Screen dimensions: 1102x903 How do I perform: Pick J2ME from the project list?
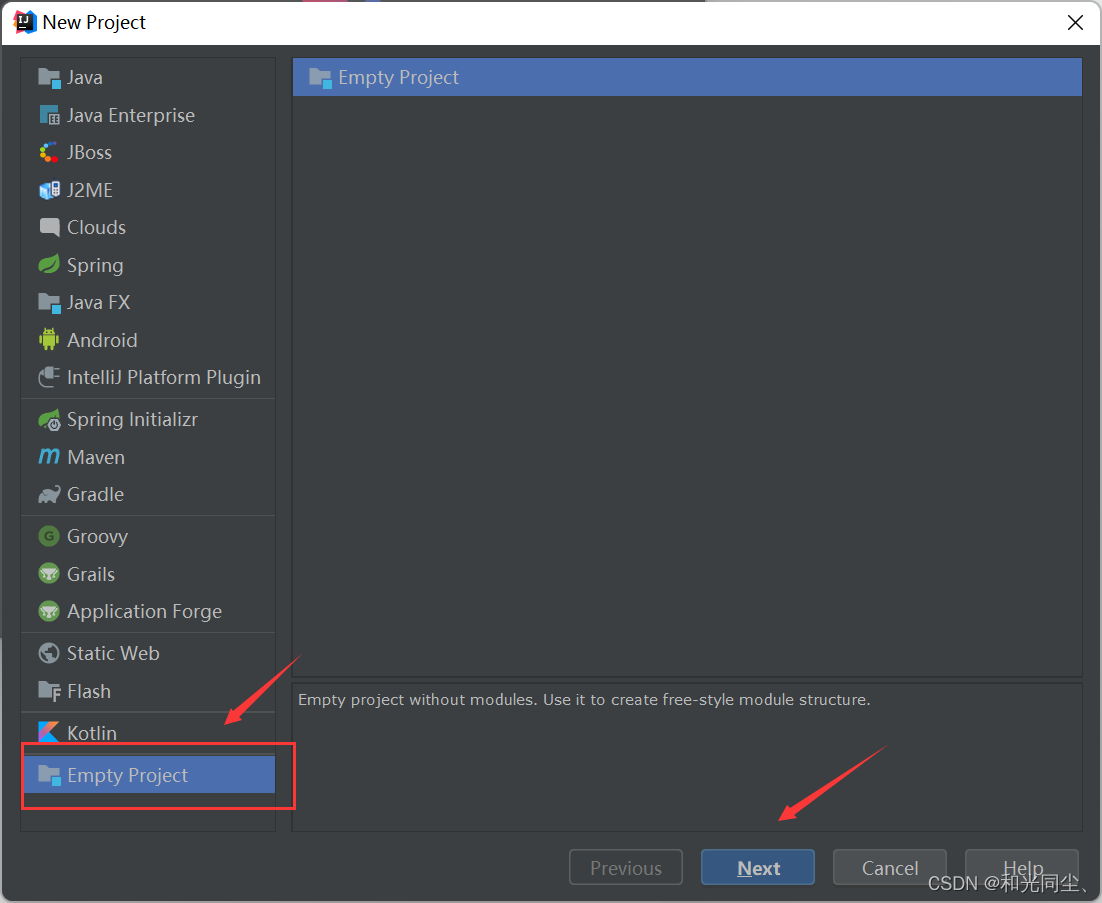148,190
